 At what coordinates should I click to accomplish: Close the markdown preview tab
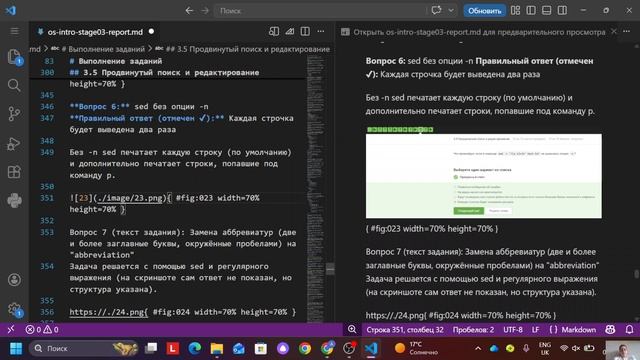point(613,31)
